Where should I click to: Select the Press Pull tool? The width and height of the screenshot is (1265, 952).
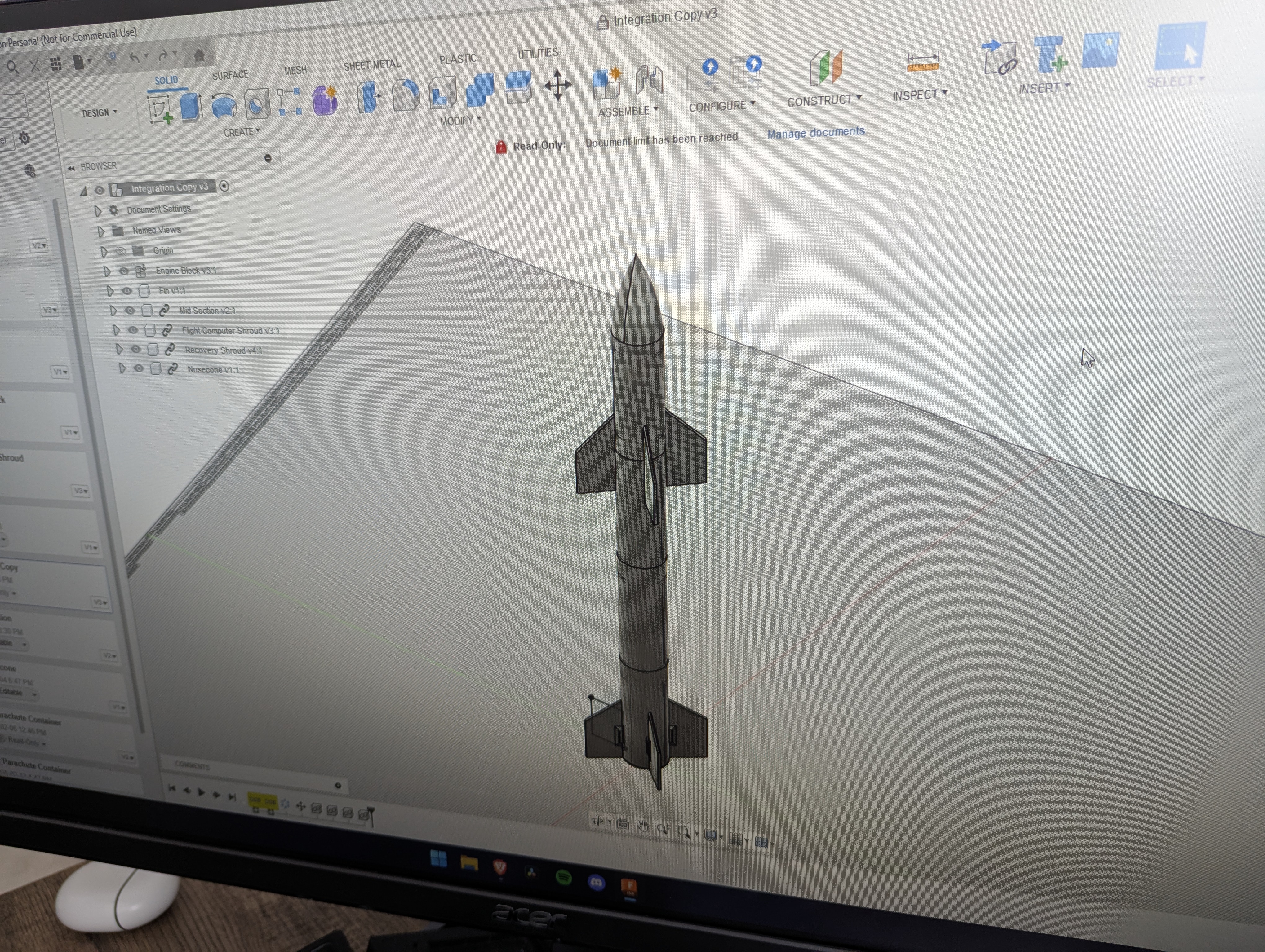[369, 97]
